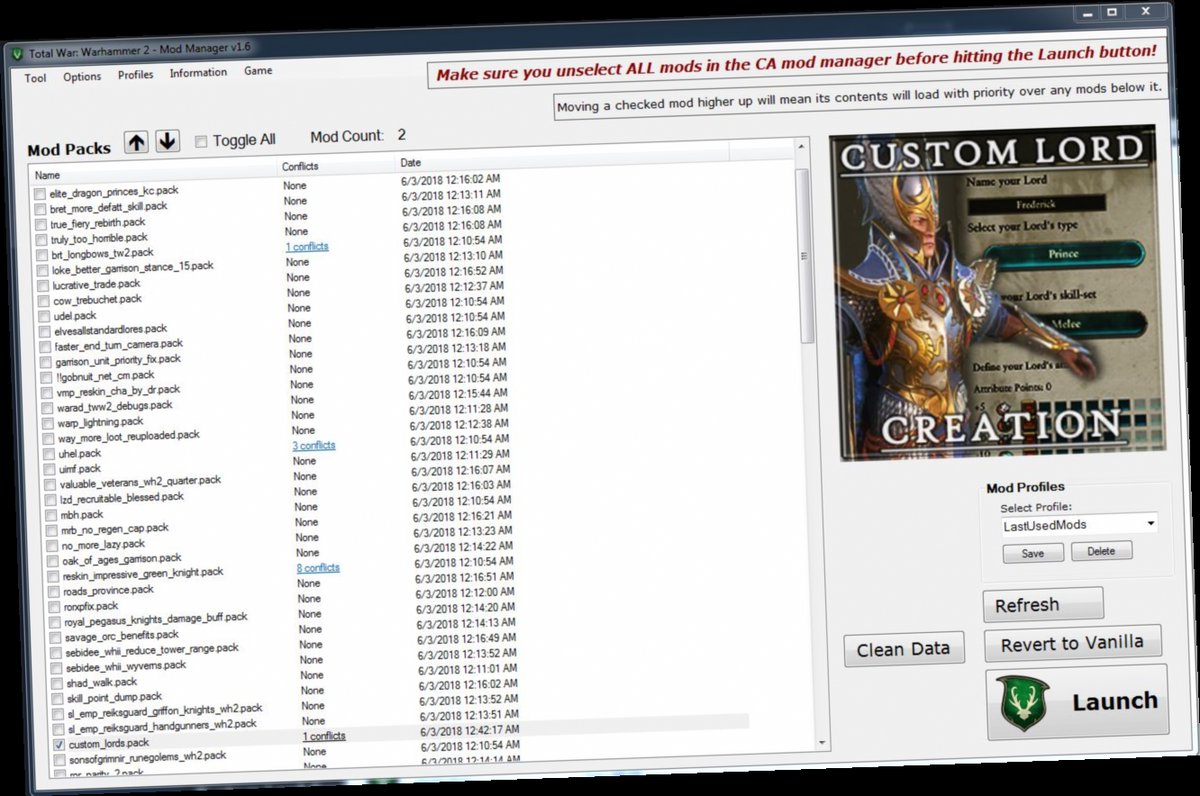Enable brt_longbows_tw2.pack checkbox

coord(43,255)
